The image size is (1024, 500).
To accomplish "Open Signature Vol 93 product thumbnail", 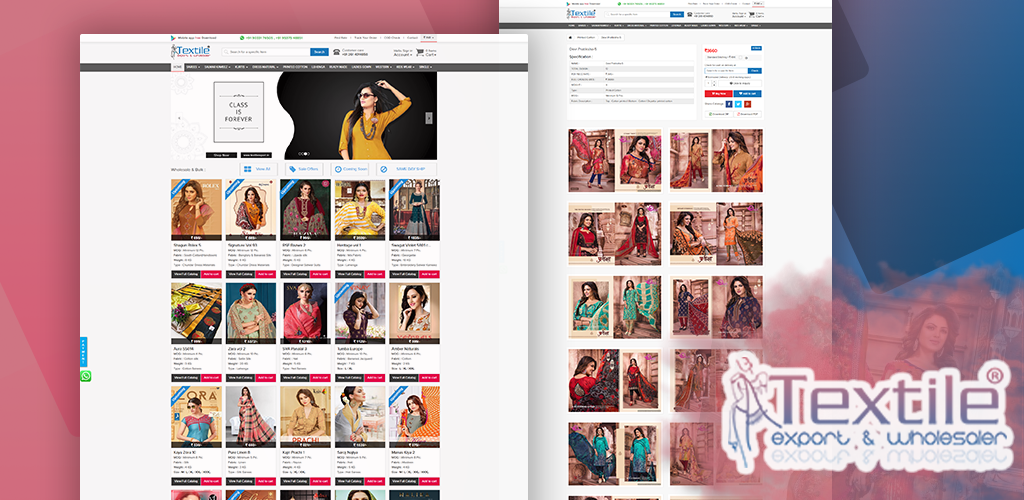I will coord(251,210).
